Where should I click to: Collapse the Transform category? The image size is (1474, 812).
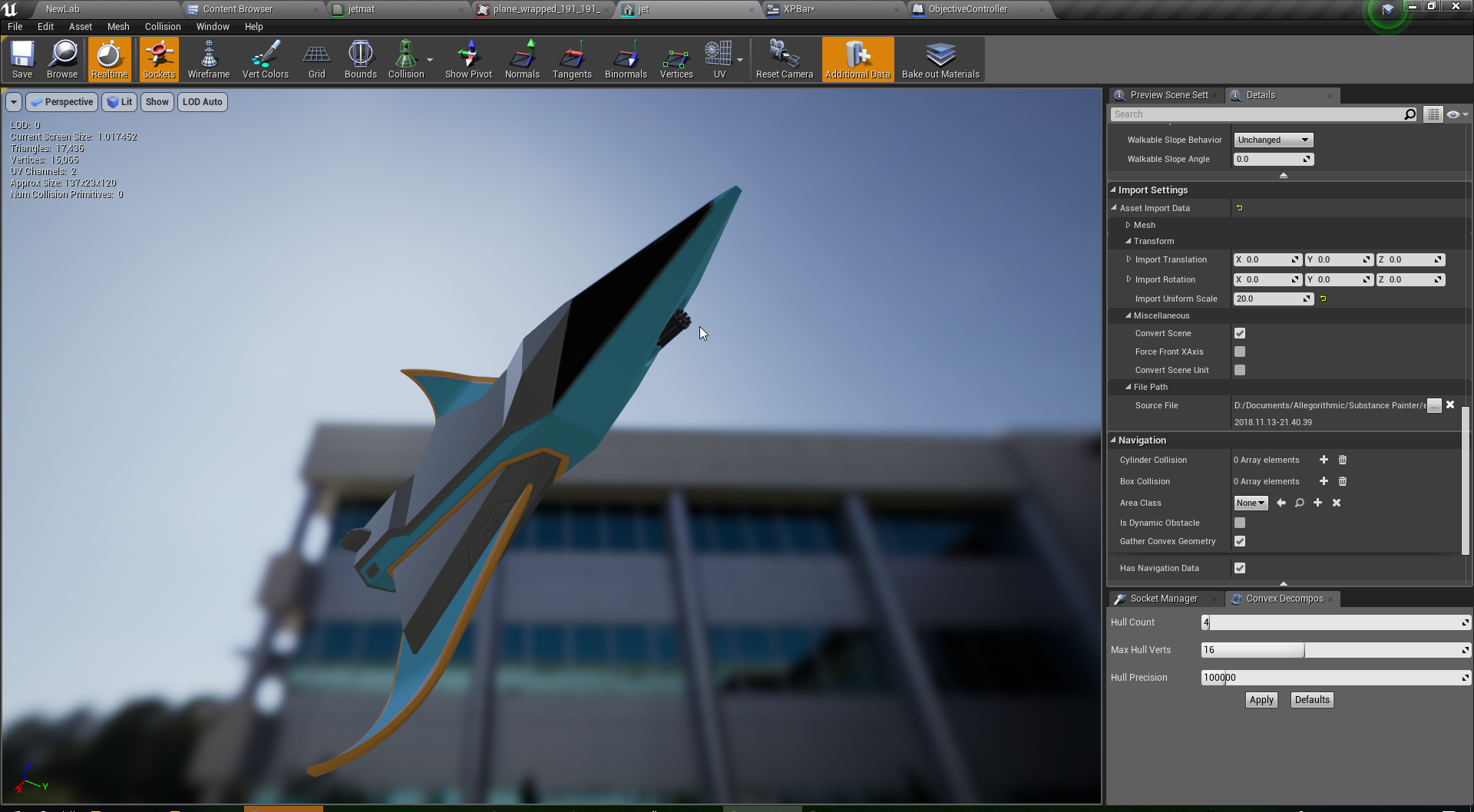point(1128,241)
